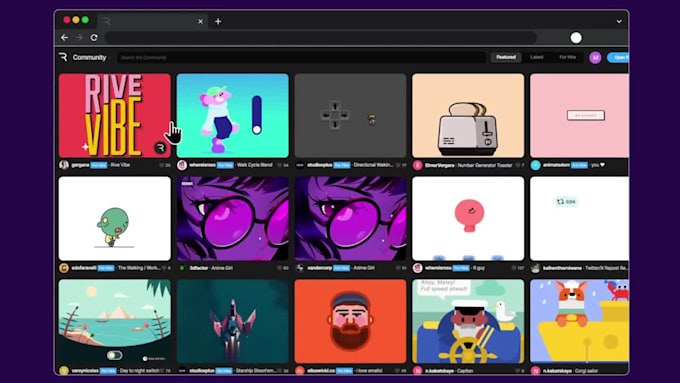Reload the page with the refresh icon

click(x=94, y=38)
